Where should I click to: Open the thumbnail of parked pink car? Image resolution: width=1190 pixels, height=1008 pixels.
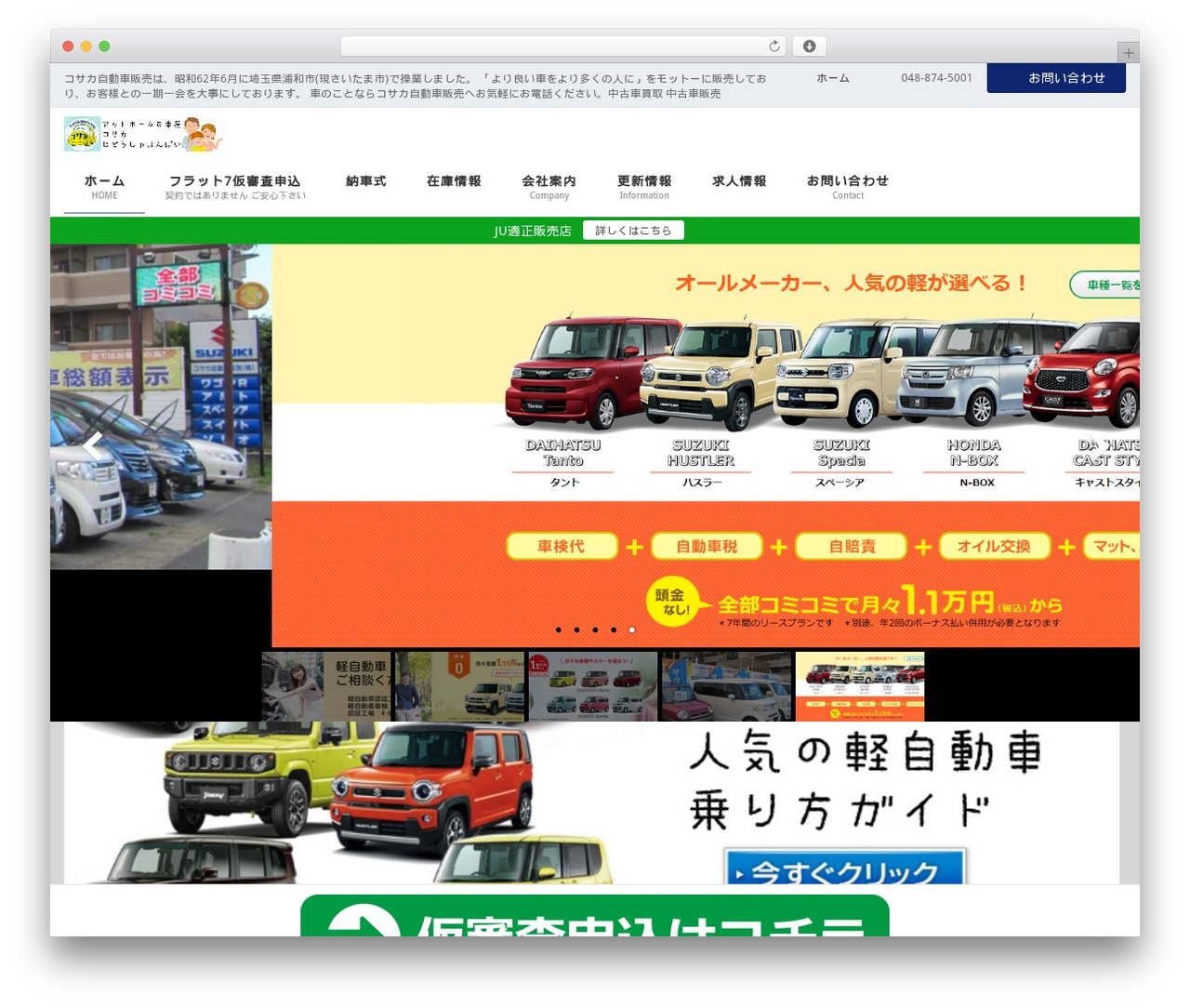point(727,686)
